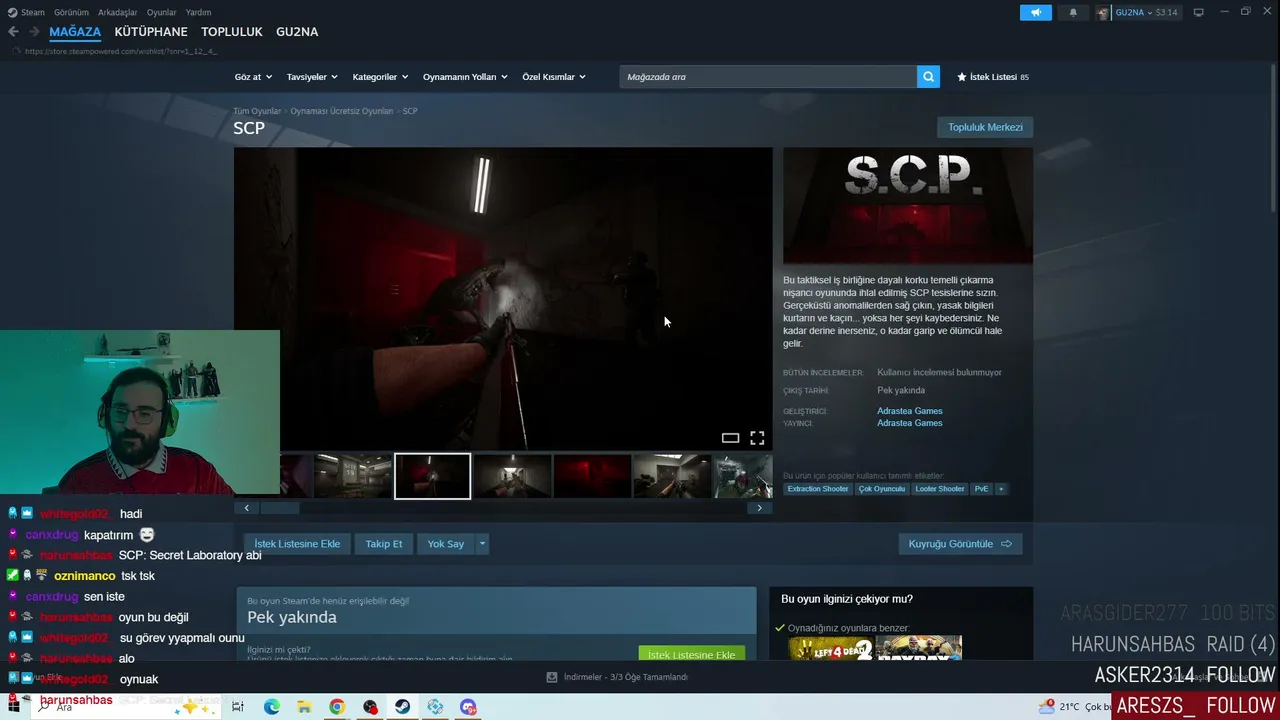Click the Steam icon in the taskbar

click(x=402, y=707)
